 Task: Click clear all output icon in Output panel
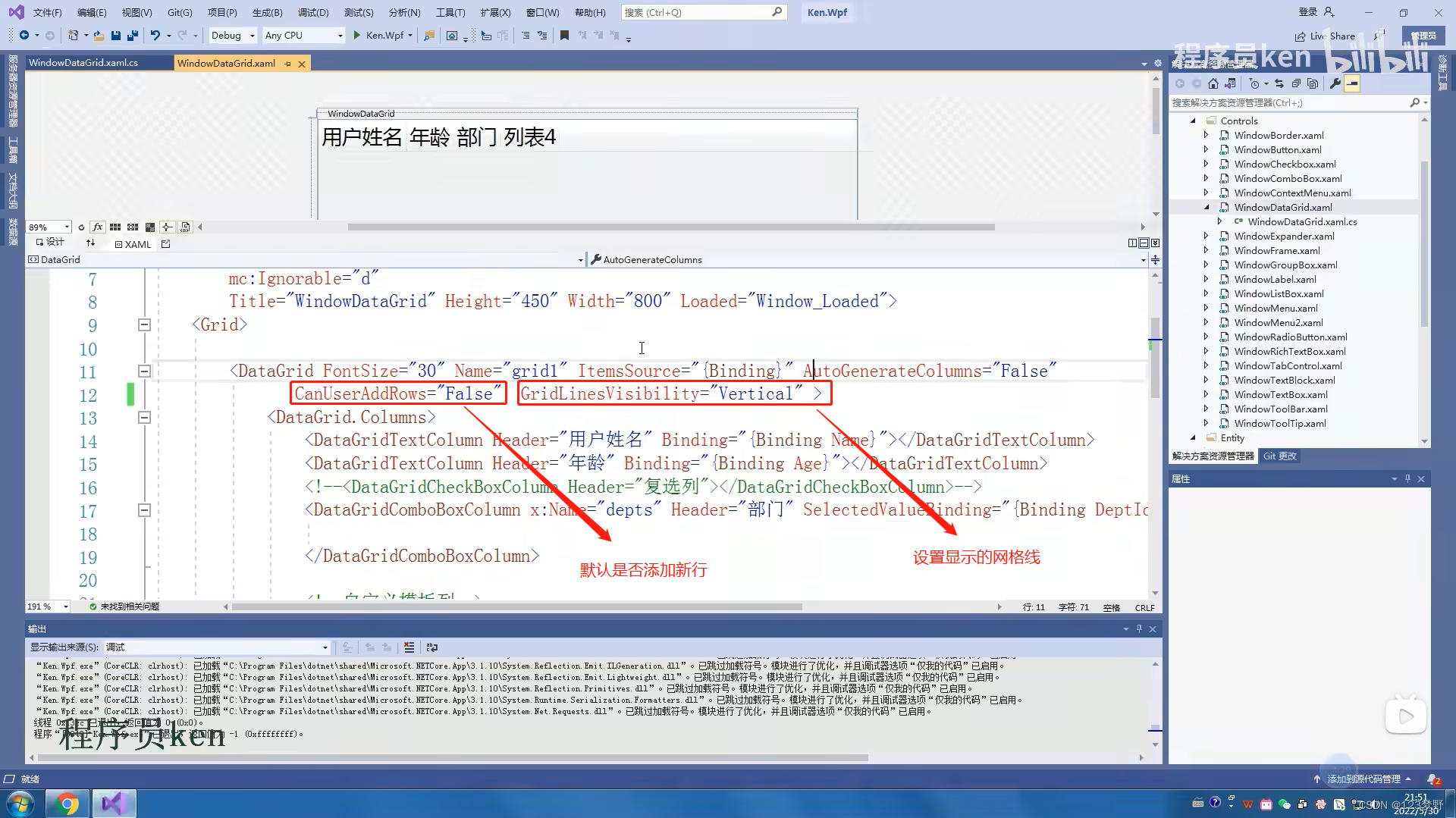[409, 647]
